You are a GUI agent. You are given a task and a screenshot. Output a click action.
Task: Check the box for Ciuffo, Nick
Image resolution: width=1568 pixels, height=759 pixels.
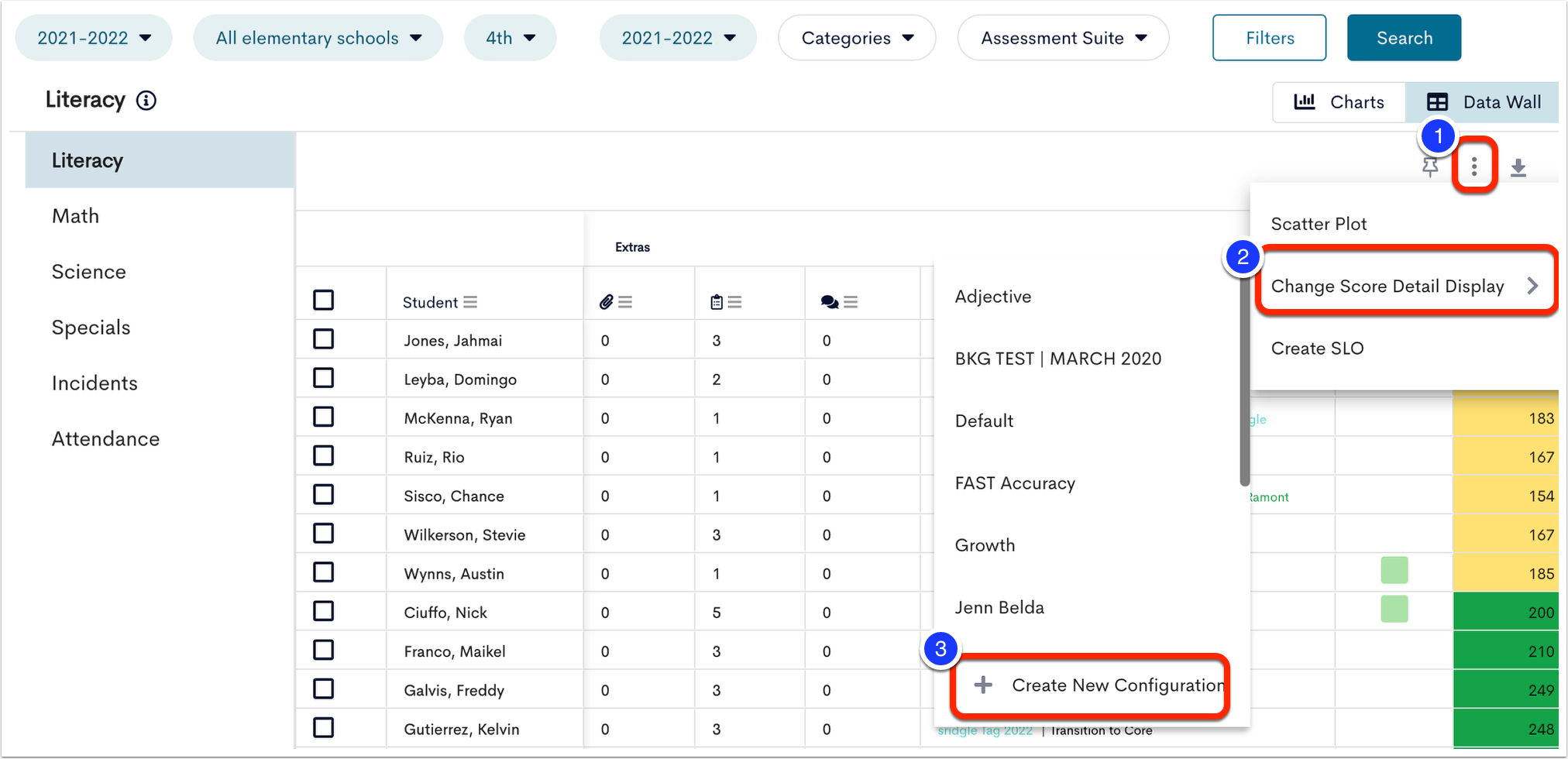[x=324, y=611]
